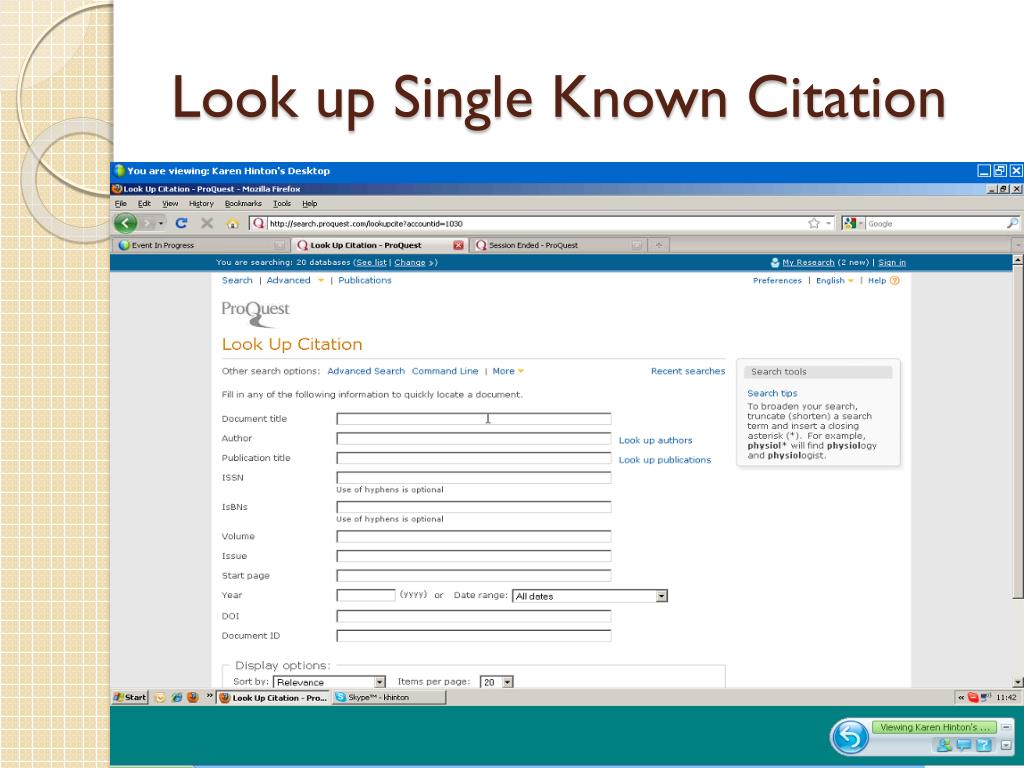Click in the ISSN field

(x=473, y=477)
